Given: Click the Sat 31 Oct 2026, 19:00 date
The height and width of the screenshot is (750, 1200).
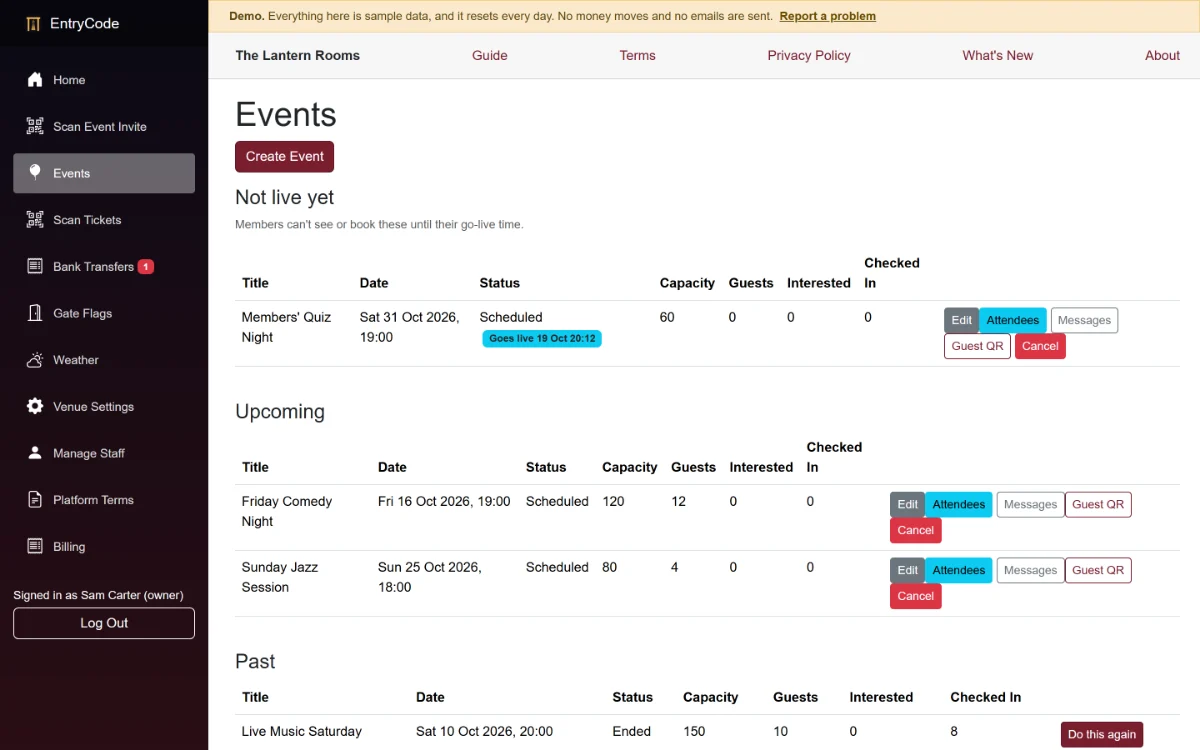Looking at the screenshot, I should tap(409, 327).
